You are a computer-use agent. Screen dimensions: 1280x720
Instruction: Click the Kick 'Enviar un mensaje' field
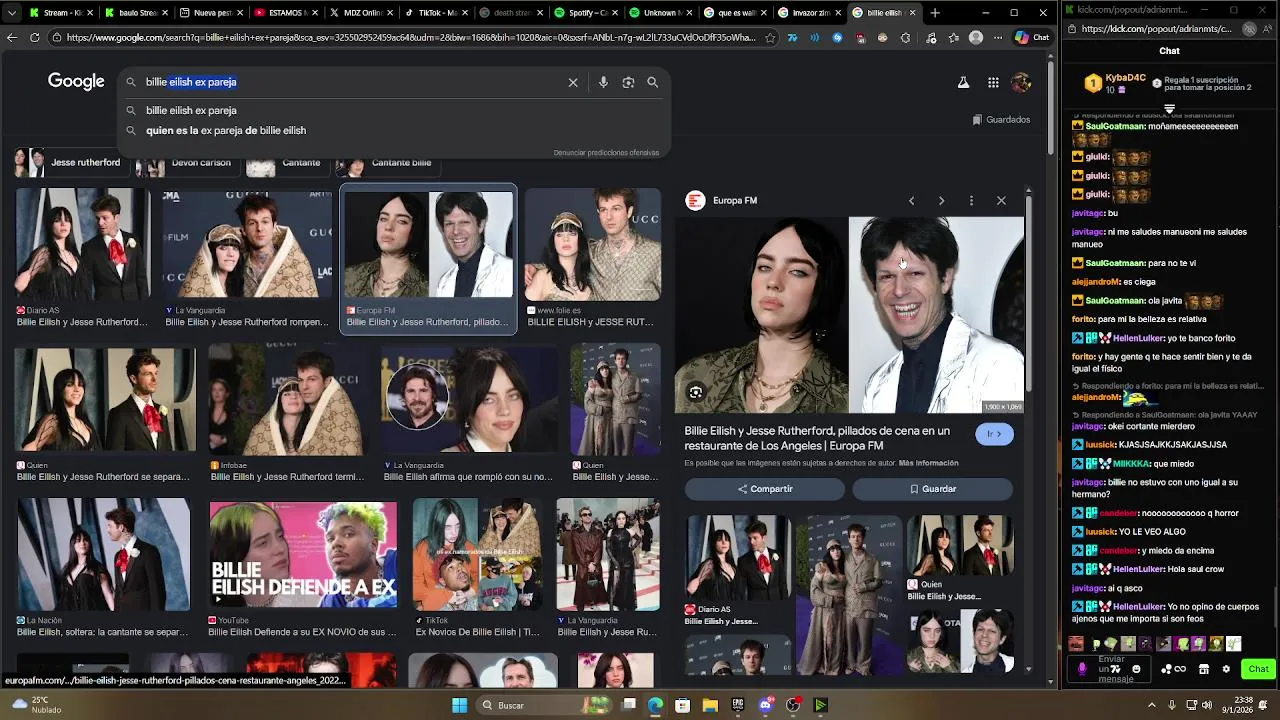pyautogui.click(x=1111, y=669)
